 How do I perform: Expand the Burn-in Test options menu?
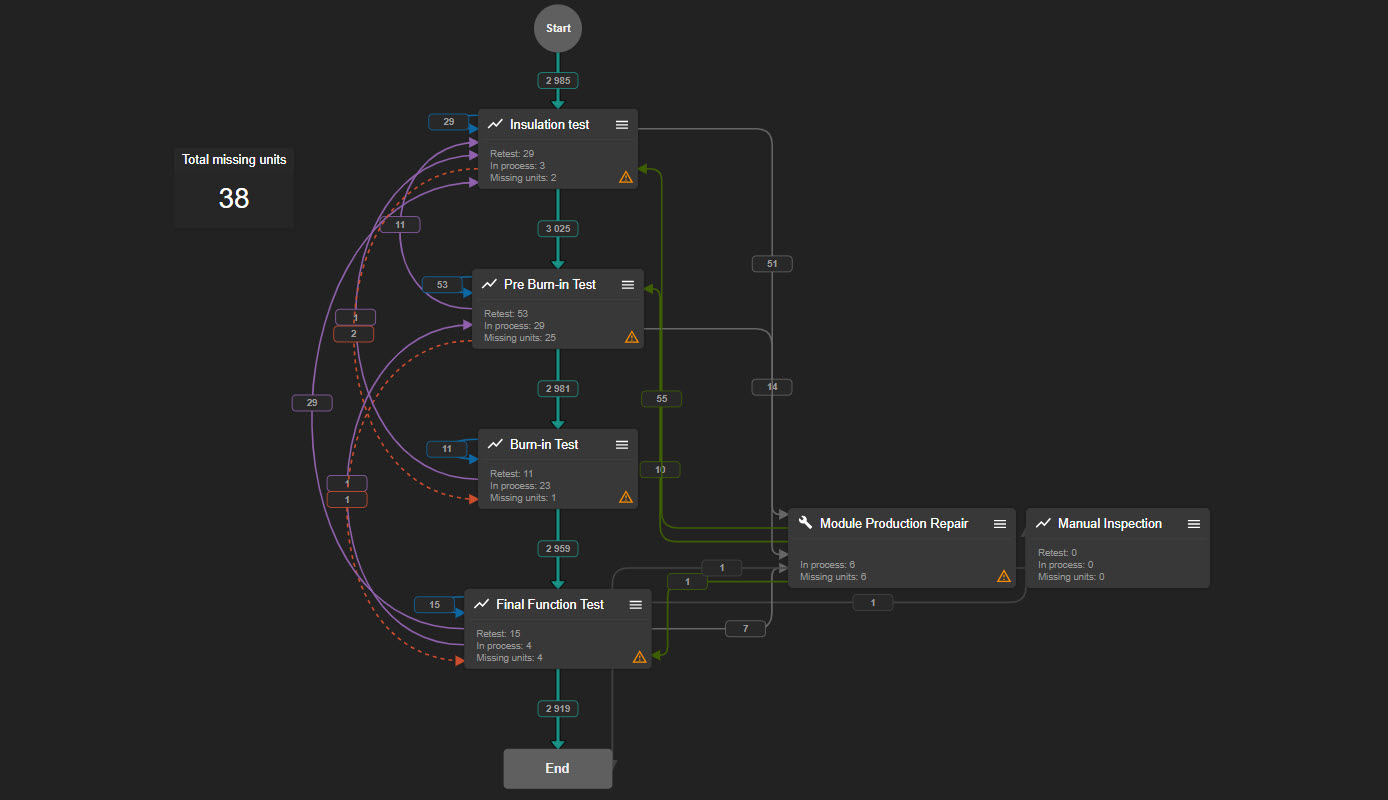(622, 444)
